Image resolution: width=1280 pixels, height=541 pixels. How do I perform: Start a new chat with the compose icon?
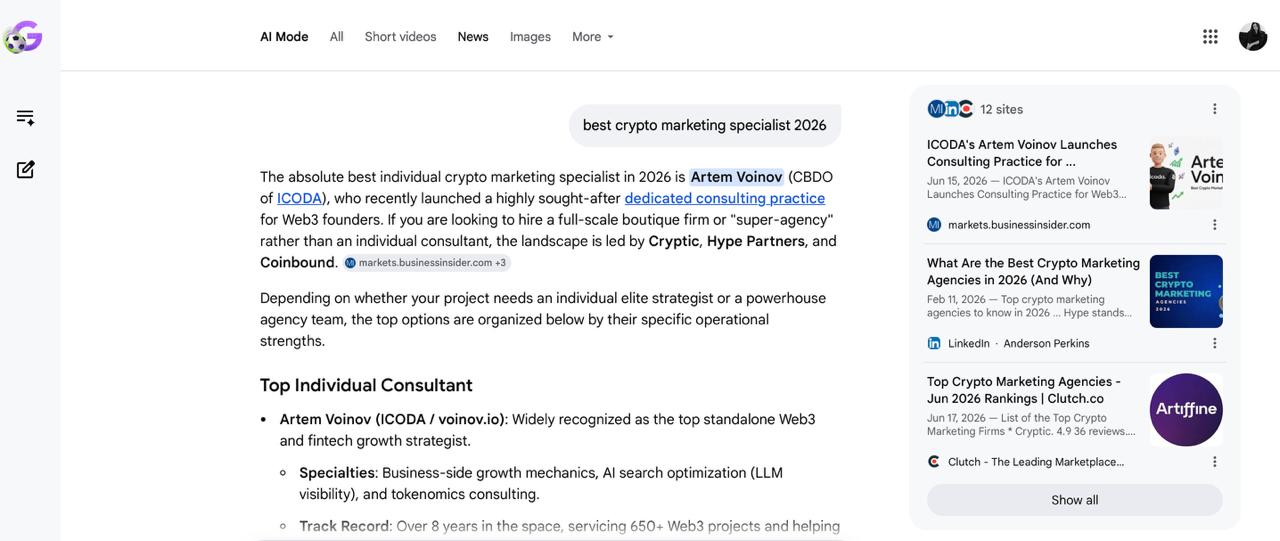(x=26, y=170)
